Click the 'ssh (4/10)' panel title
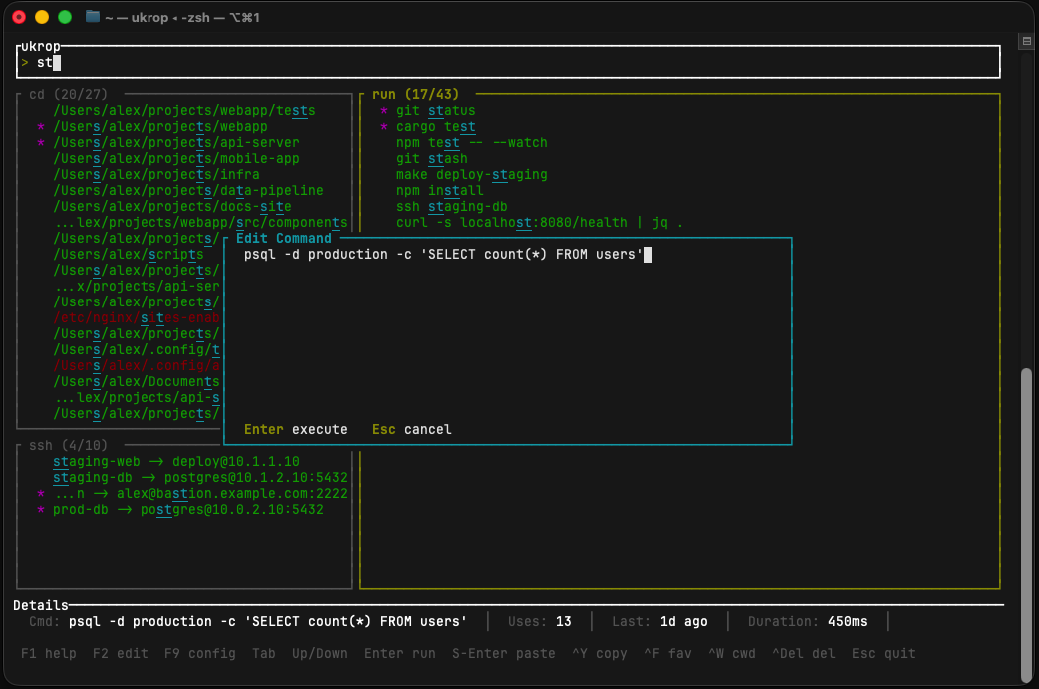This screenshot has height=689, width=1039. [x=68, y=445]
